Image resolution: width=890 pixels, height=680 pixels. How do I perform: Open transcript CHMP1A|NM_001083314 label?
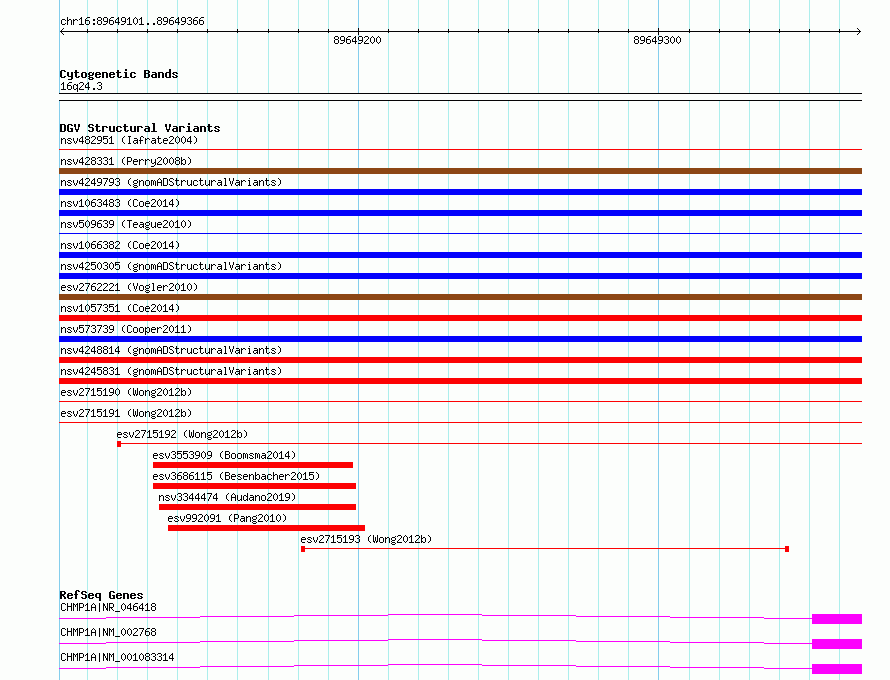[x=117, y=657]
